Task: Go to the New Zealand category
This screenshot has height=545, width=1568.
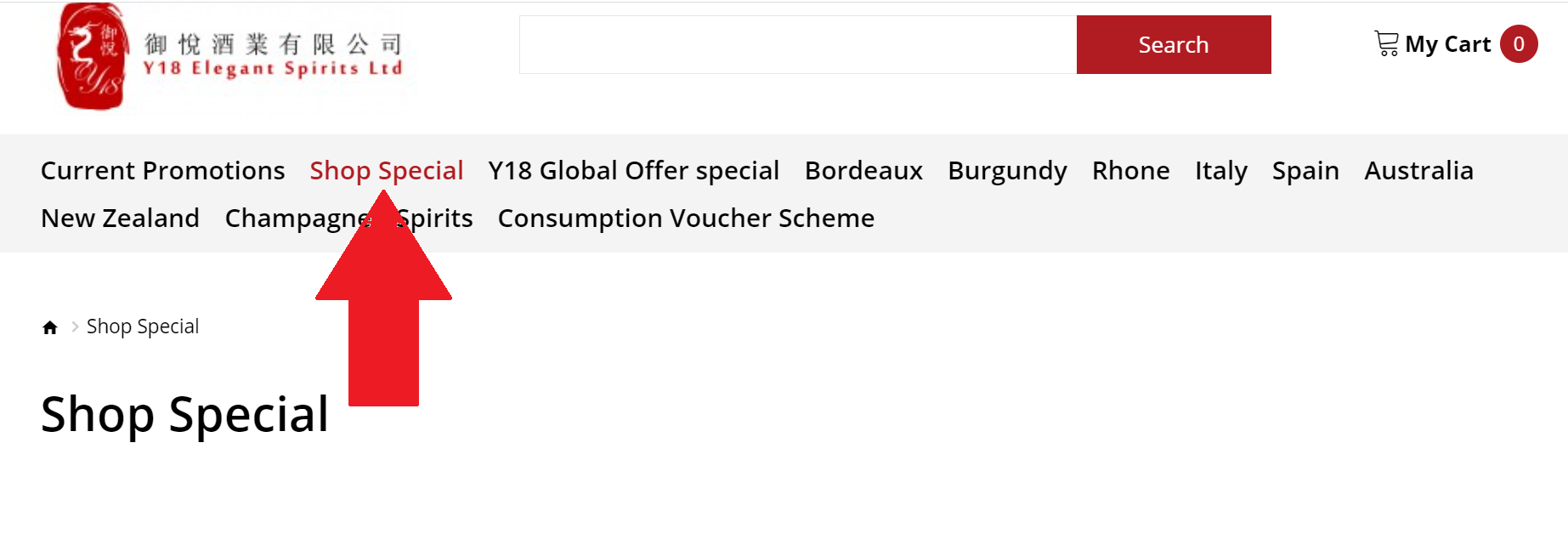Action: (x=120, y=219)
